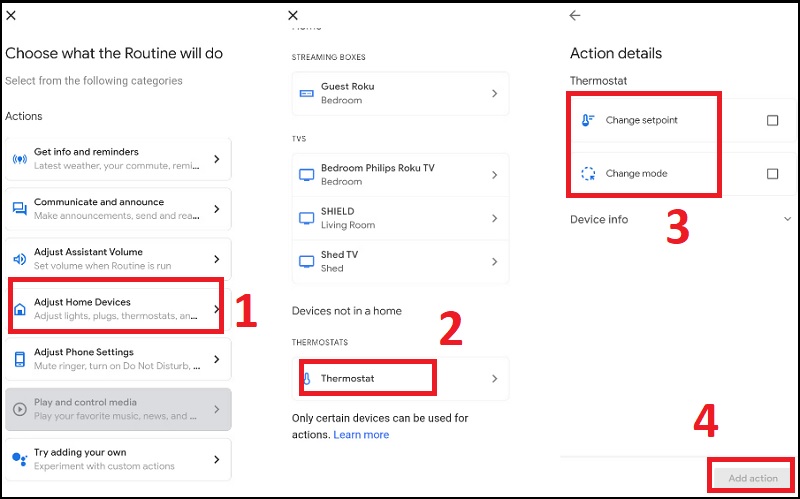Click the SHIELD TV icon
The image size is (800, 499).
click(x=306, y=218)
